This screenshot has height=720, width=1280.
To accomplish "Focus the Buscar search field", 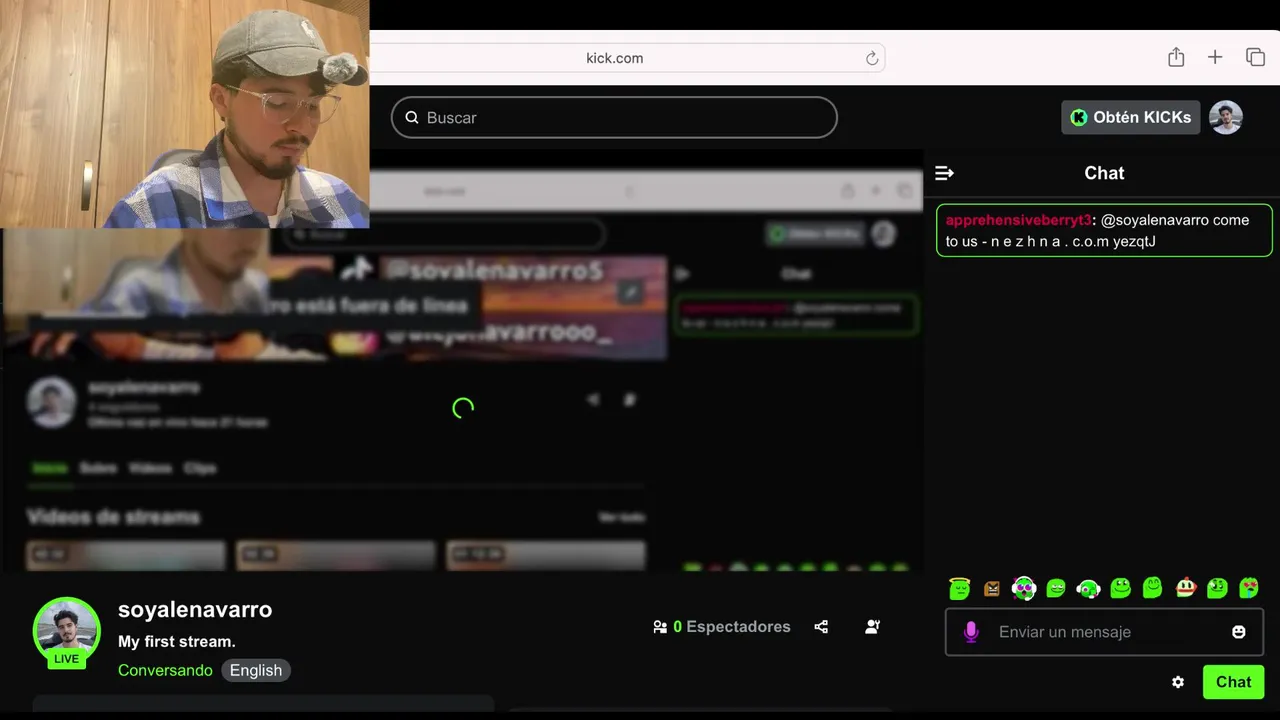I will [x=614, y=117].
